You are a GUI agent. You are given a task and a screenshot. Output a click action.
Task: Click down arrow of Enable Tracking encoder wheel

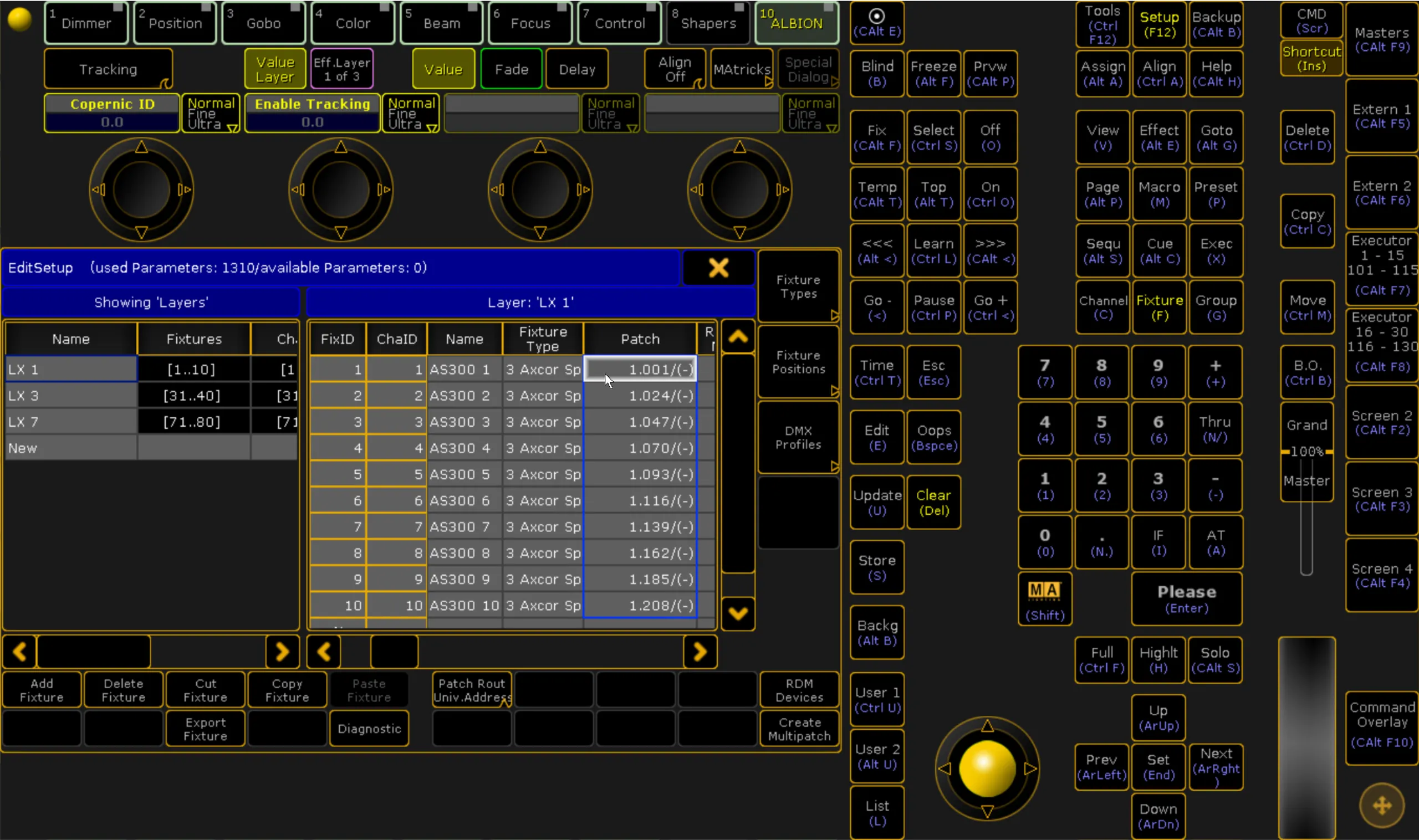pos(341,232)
